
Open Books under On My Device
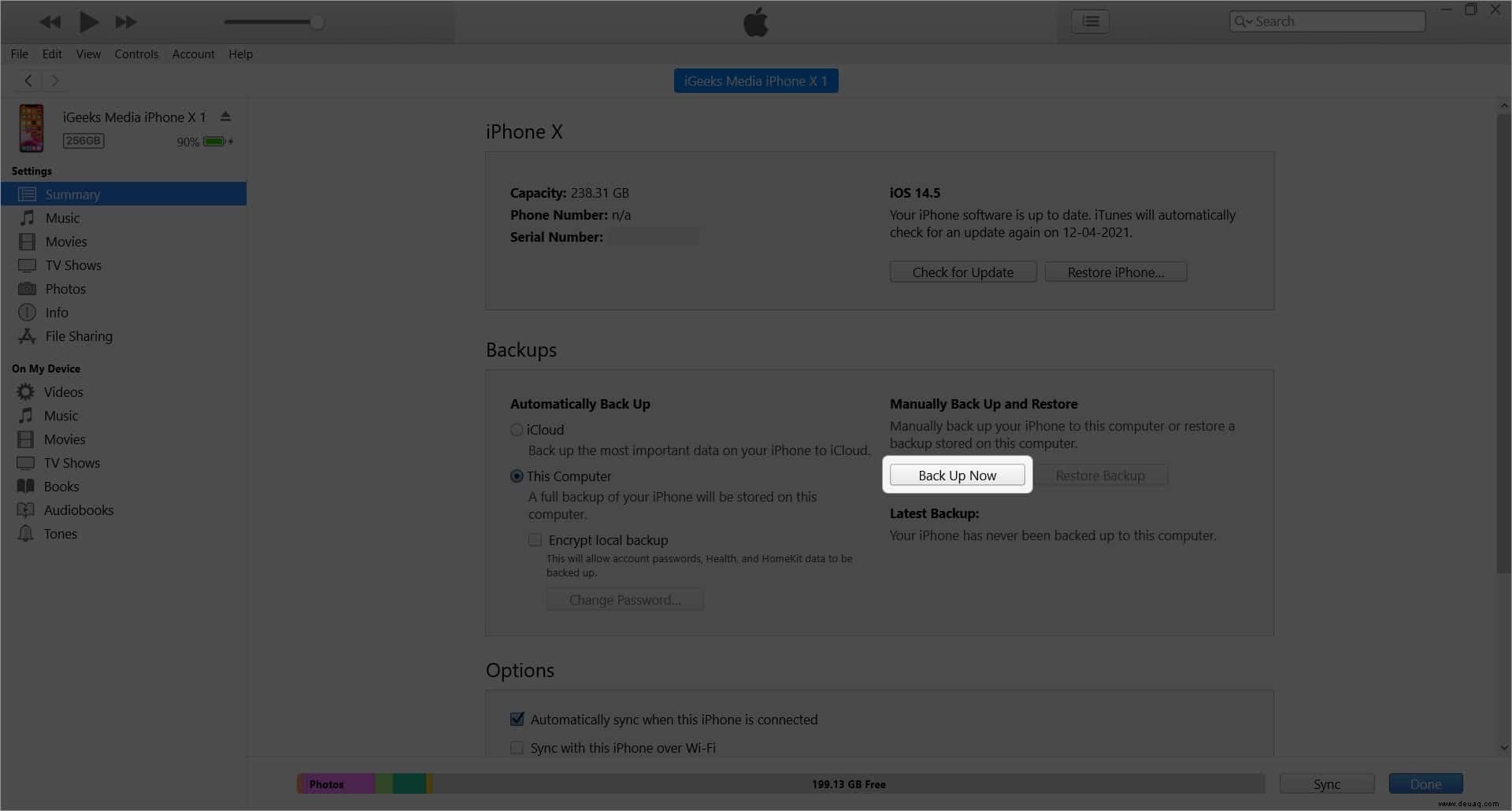(x=124, y=487)
